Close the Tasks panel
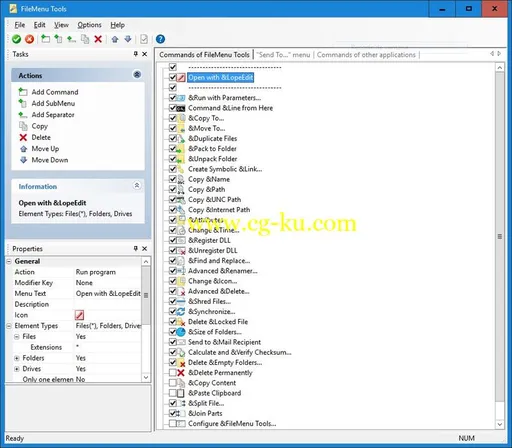Screen dimensions: 512x448 point(145,54)
